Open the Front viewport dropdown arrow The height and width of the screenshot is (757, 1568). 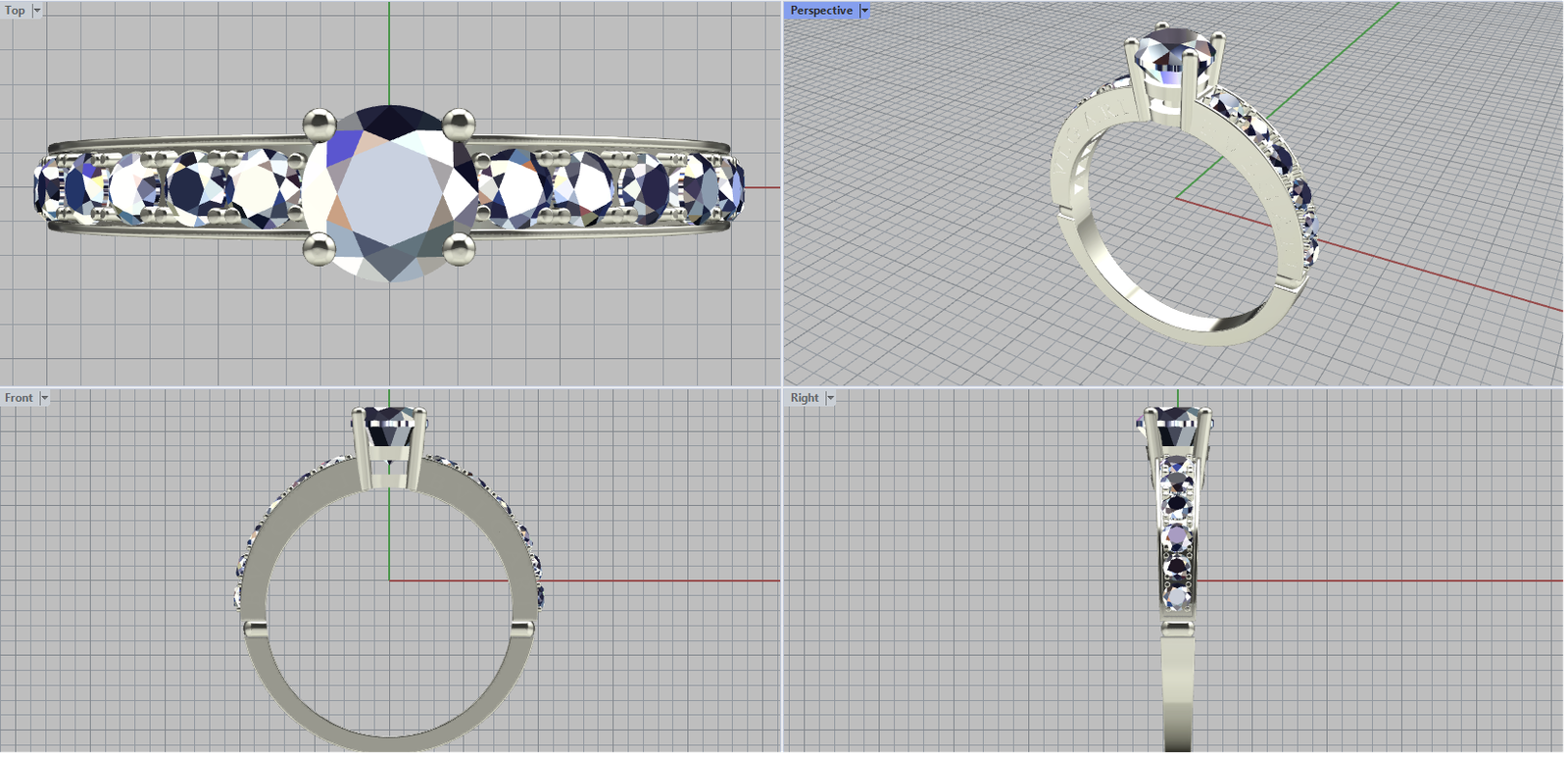coord(44,398)
